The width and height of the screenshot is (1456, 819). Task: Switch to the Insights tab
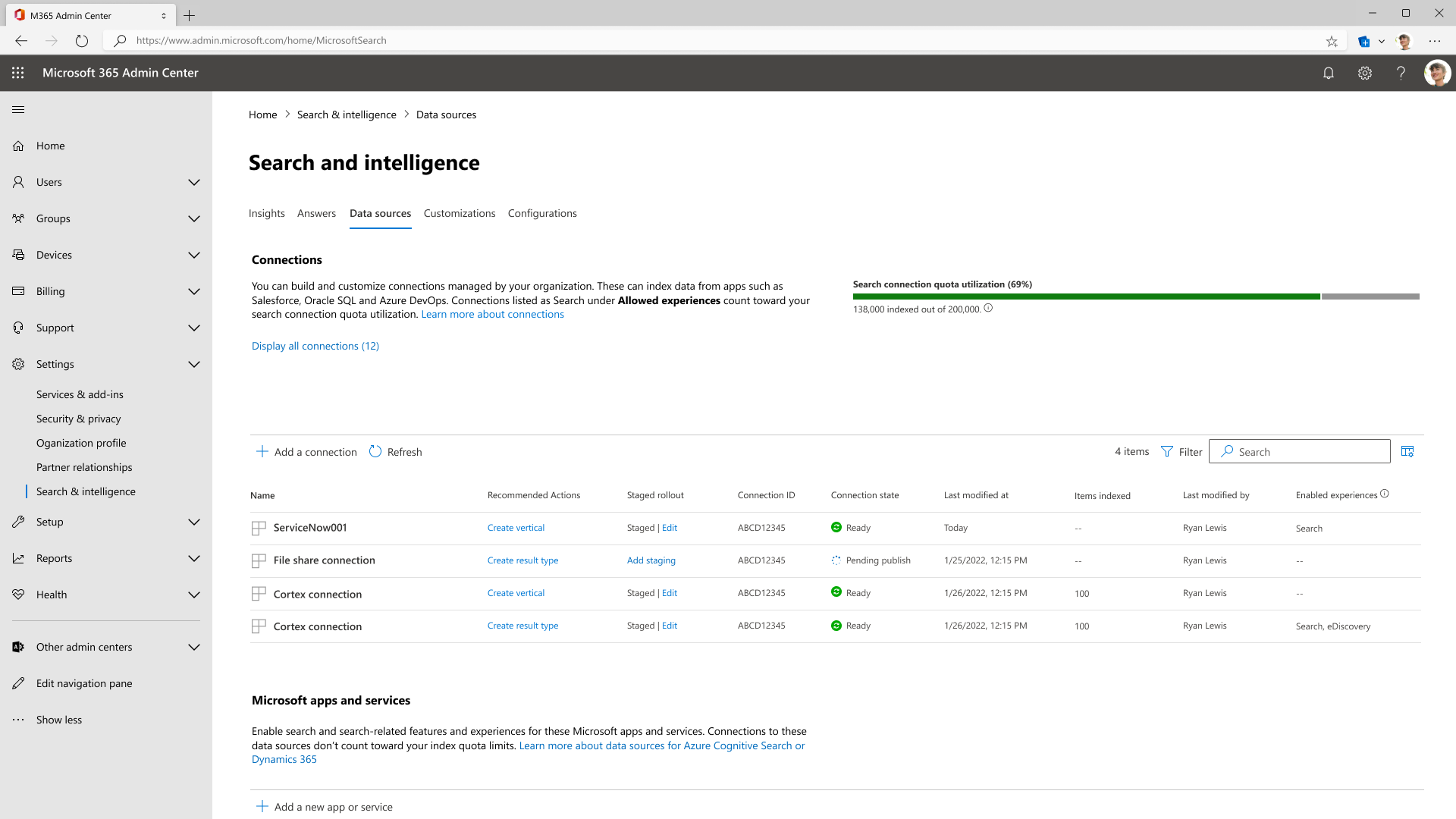pyautogui.click(x=266, y=213)
